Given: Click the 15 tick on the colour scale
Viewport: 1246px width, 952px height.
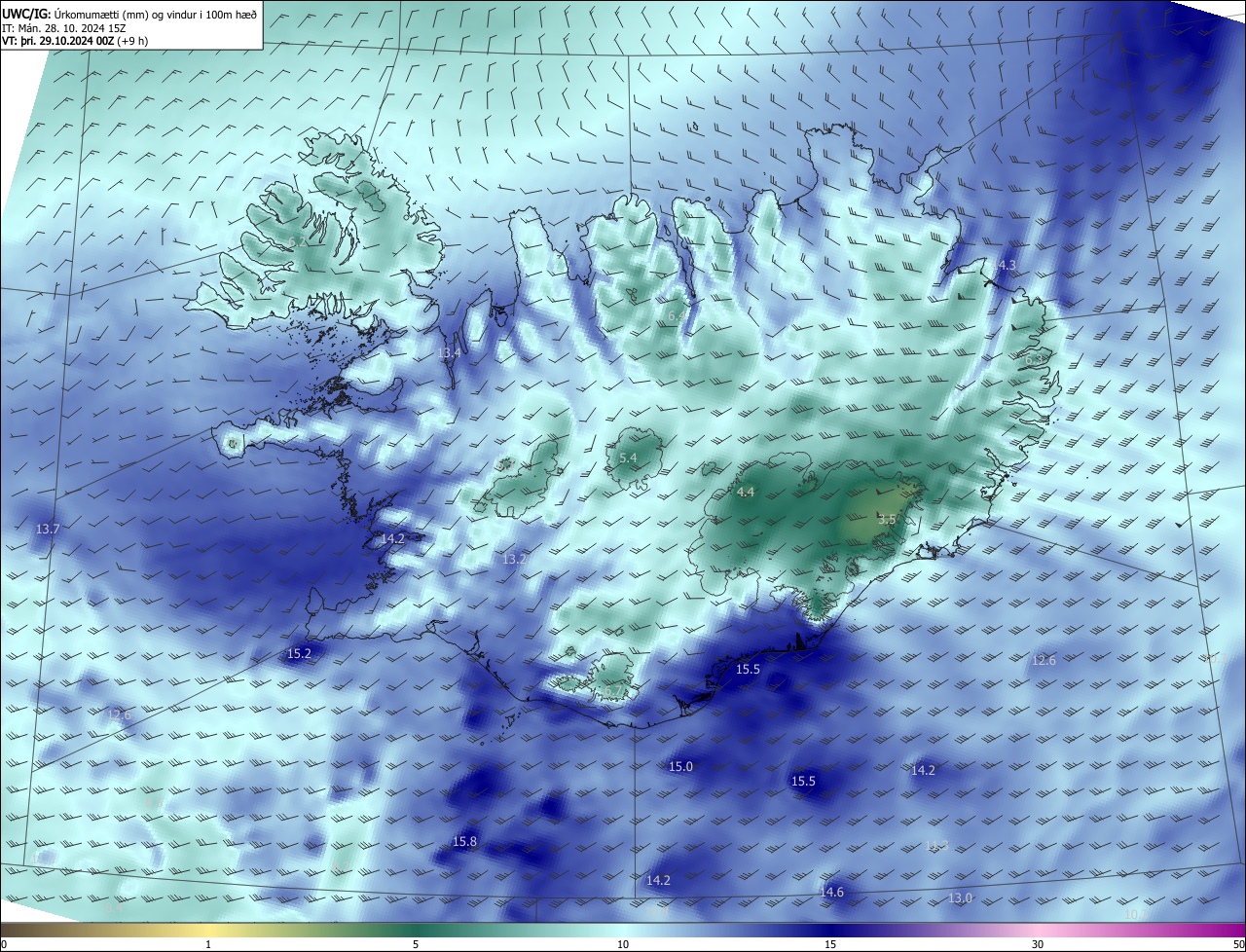Looking at the screenshot, I should coord(830,944).
